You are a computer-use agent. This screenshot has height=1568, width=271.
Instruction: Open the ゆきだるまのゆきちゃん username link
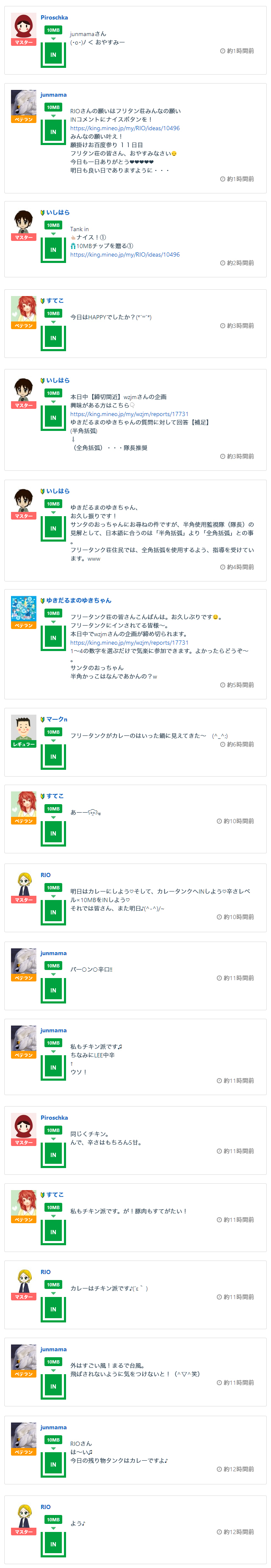(78, 600)
